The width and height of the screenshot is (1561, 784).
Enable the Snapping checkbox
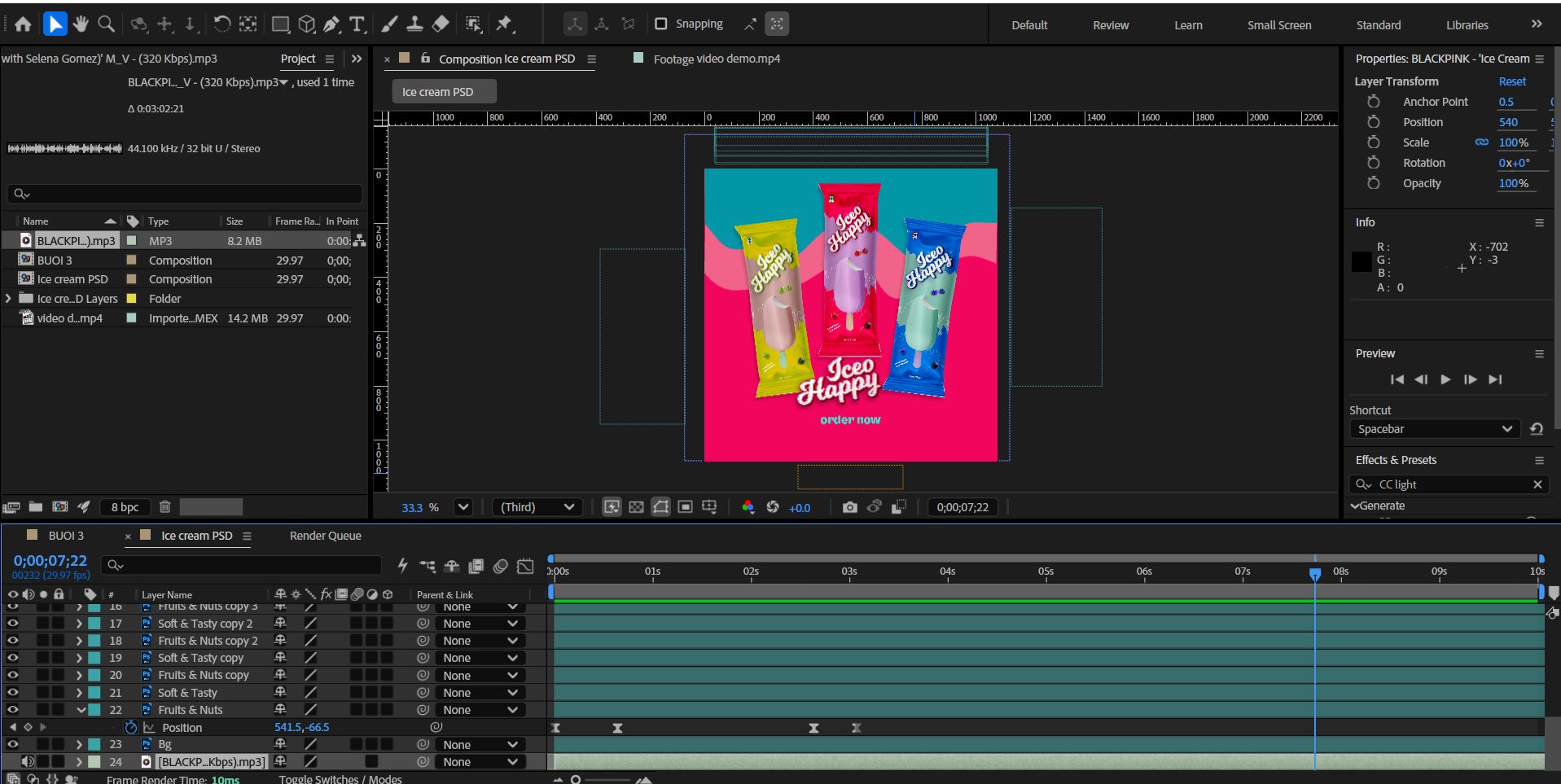661,24
